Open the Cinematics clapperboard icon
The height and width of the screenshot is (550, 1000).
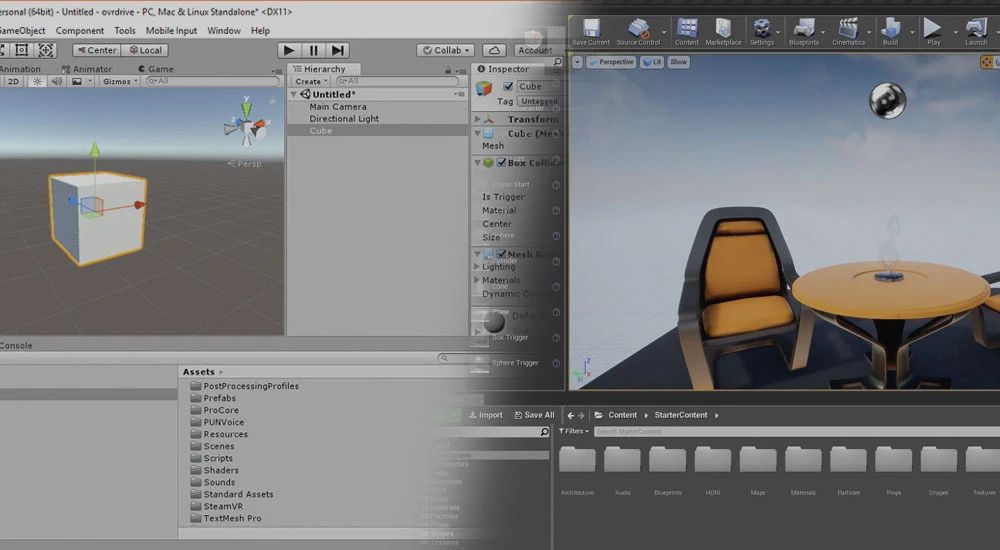click(848, 32)
